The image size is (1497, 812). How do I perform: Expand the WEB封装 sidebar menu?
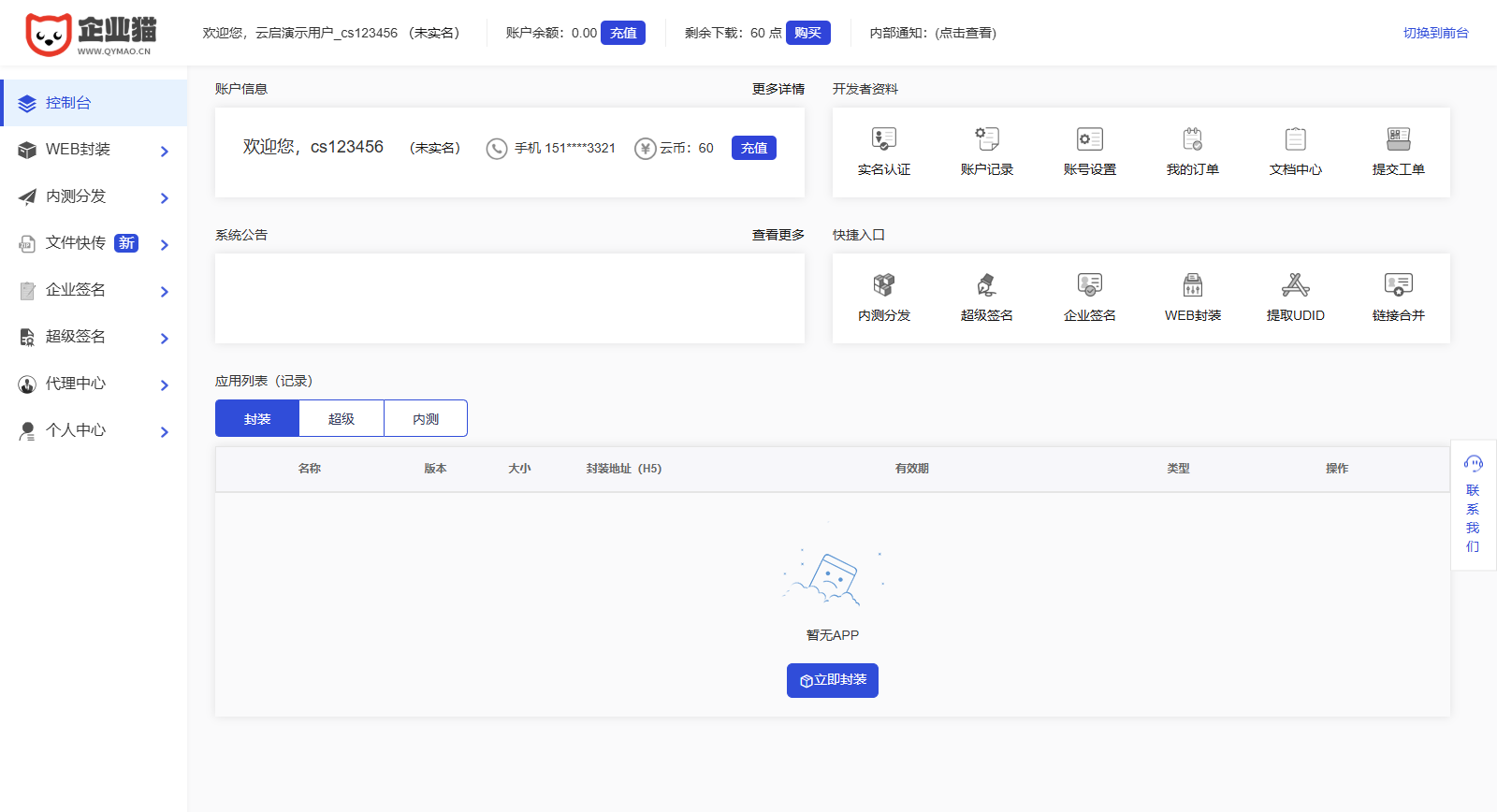[x=94, y=150]
